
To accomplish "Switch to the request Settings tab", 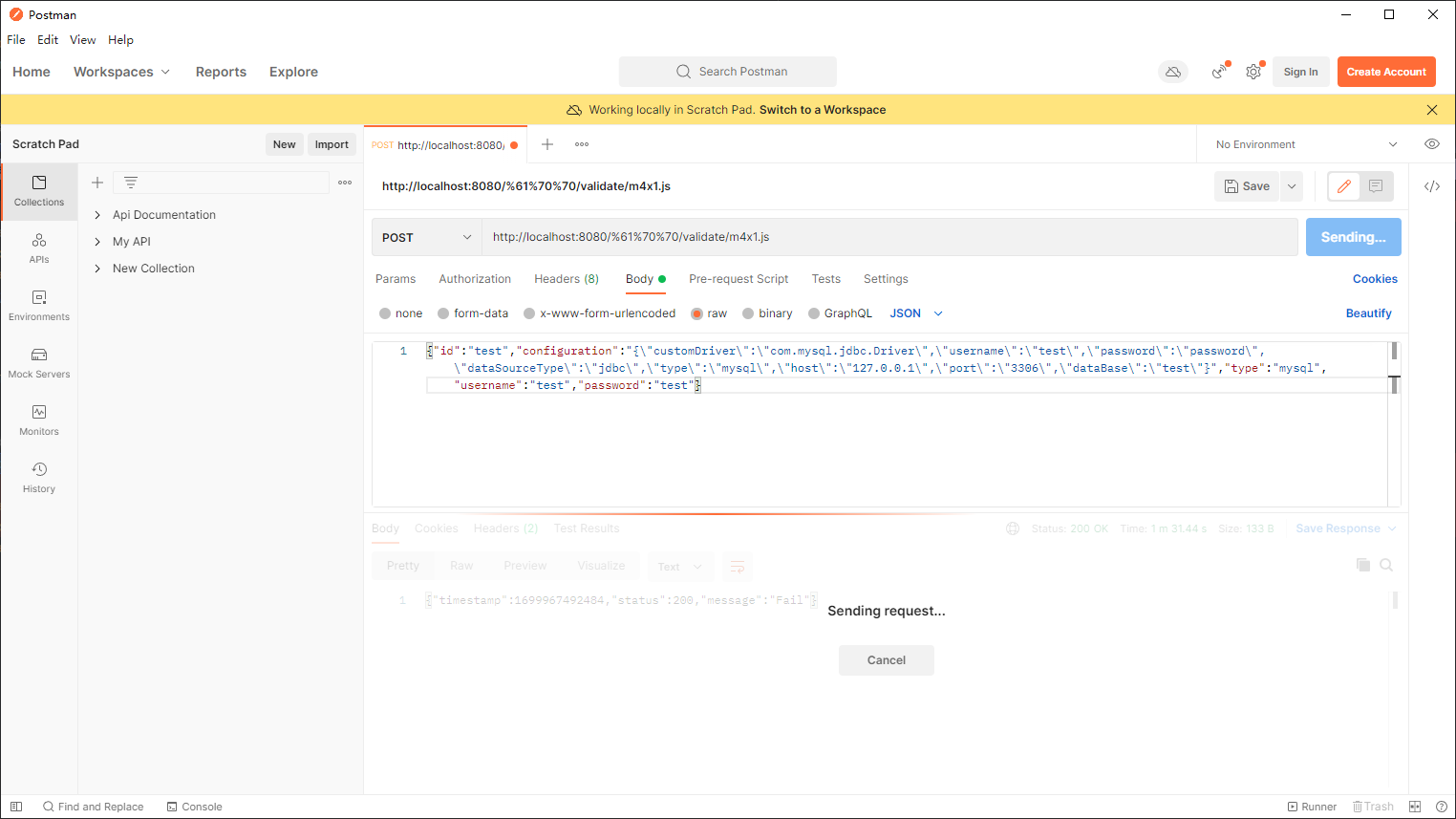I will tap(886, 279).
